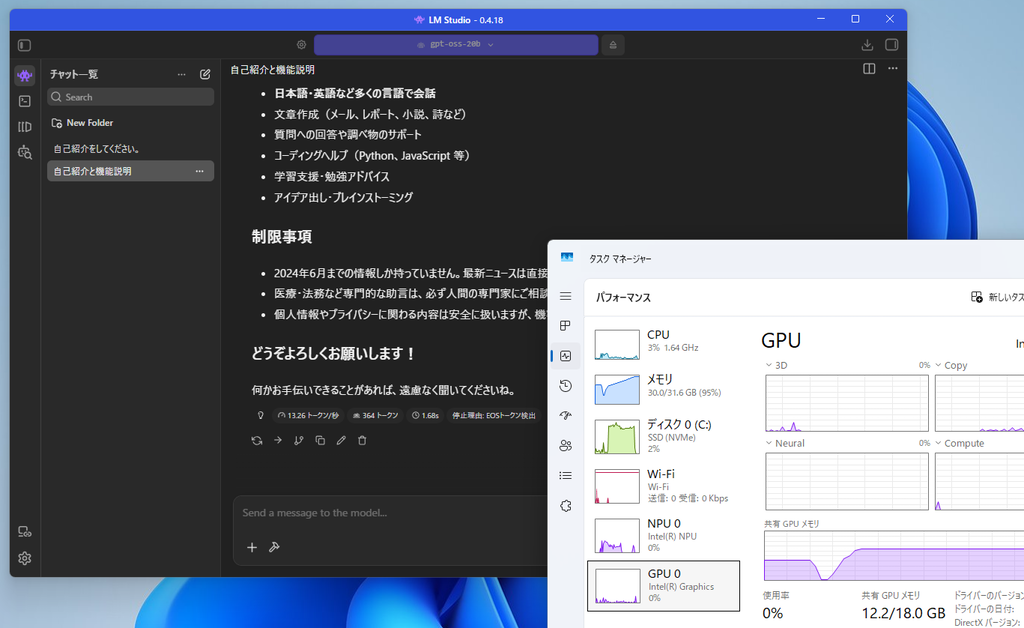Open Task Manager Users tab icon

[566, 446]
